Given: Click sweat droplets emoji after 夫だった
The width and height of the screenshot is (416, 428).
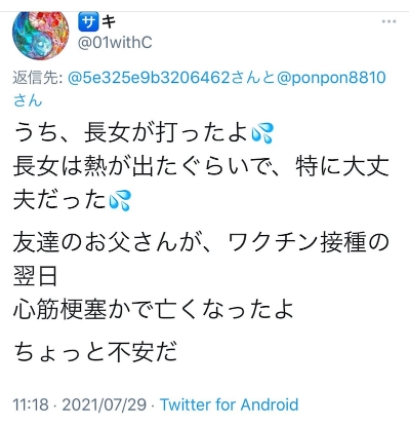Looking at the screenshot, I should pyautogui.click(x=120, y=201).
